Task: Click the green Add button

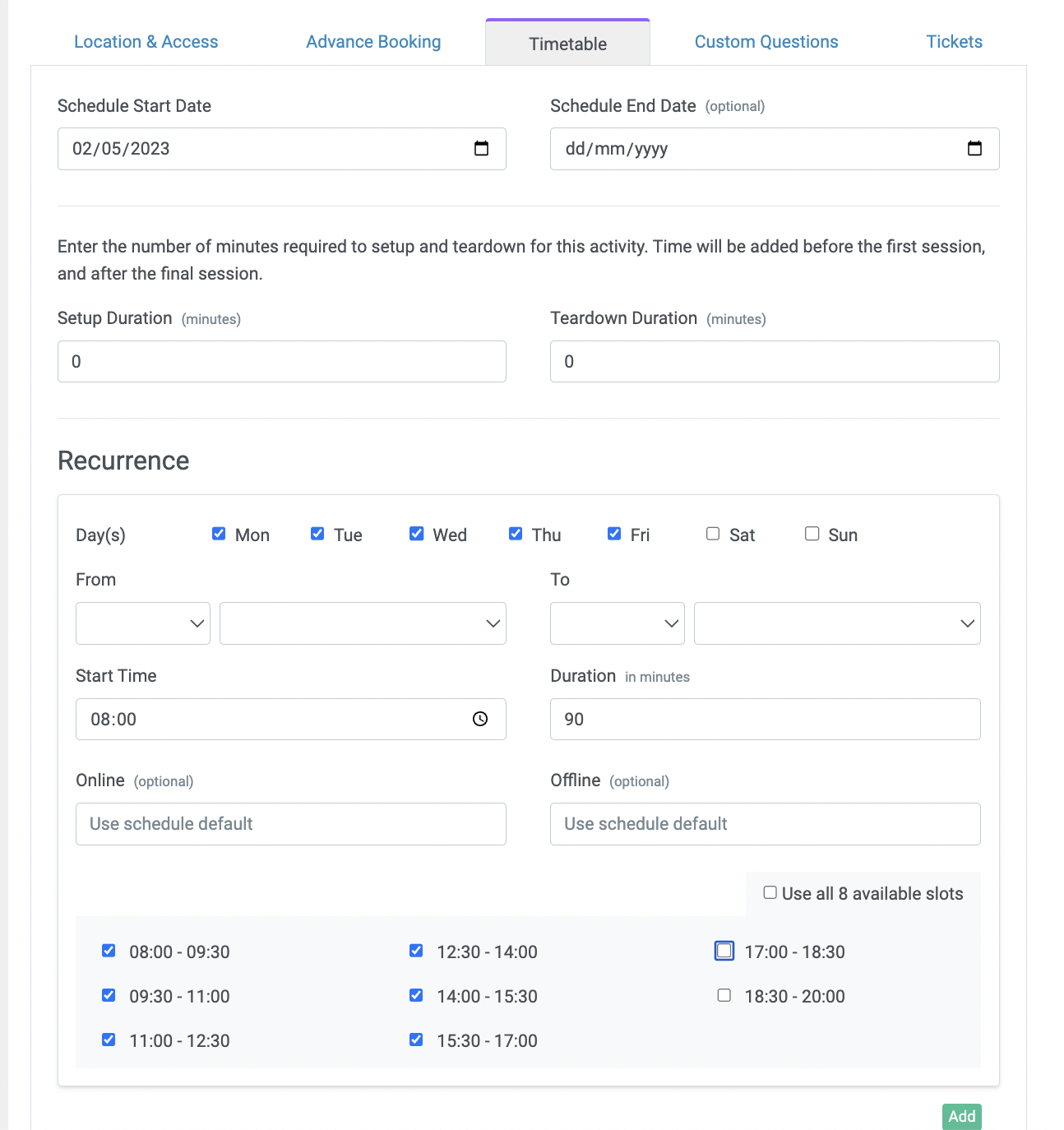Action: click(962, 1116)
